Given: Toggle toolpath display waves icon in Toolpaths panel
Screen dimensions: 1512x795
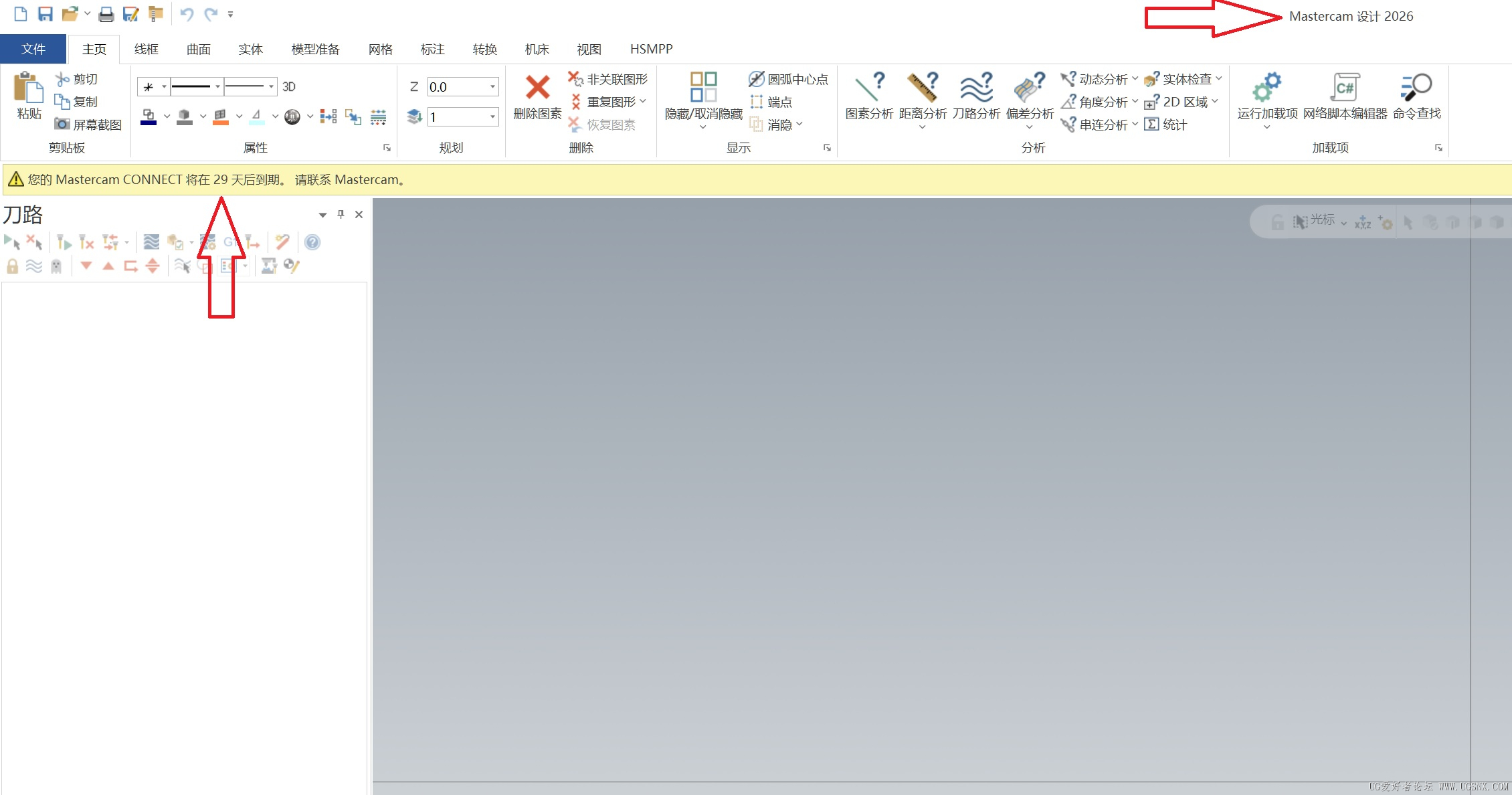Looking at the screenshot, I should (34, 266).
